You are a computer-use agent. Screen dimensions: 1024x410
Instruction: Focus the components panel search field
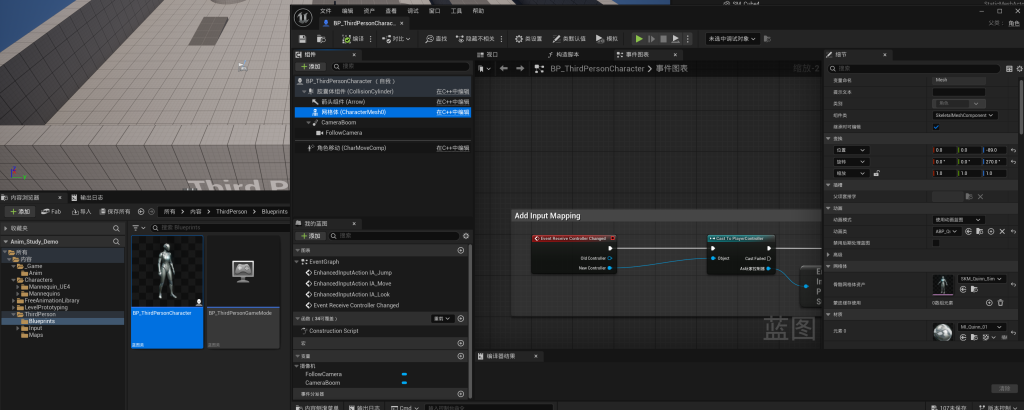(400, 67)
